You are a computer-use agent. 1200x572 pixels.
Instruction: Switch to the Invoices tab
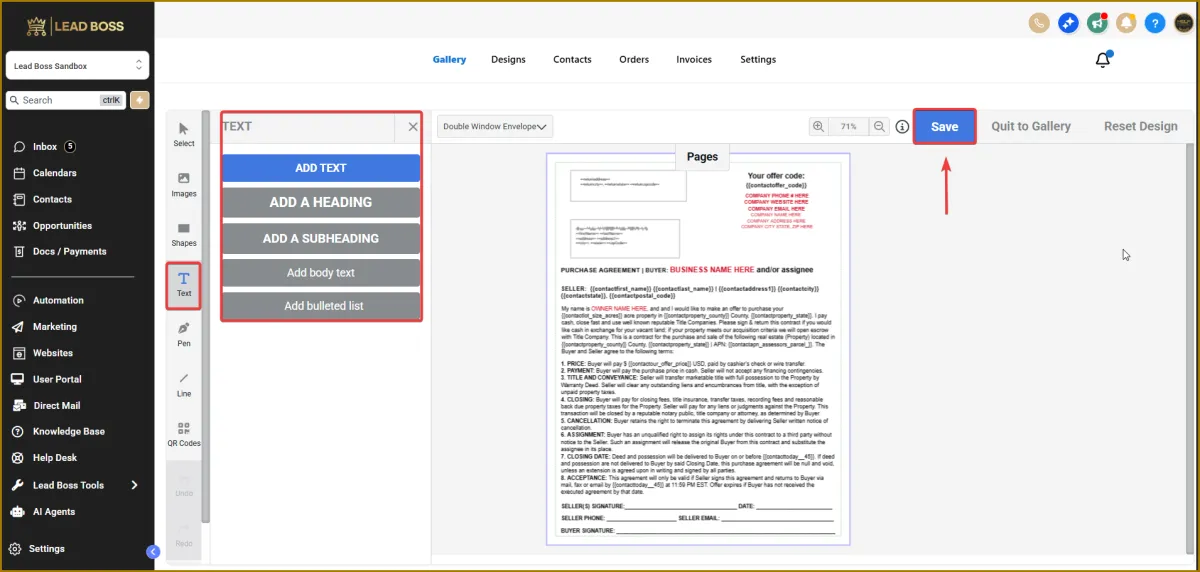click(694, 60)
